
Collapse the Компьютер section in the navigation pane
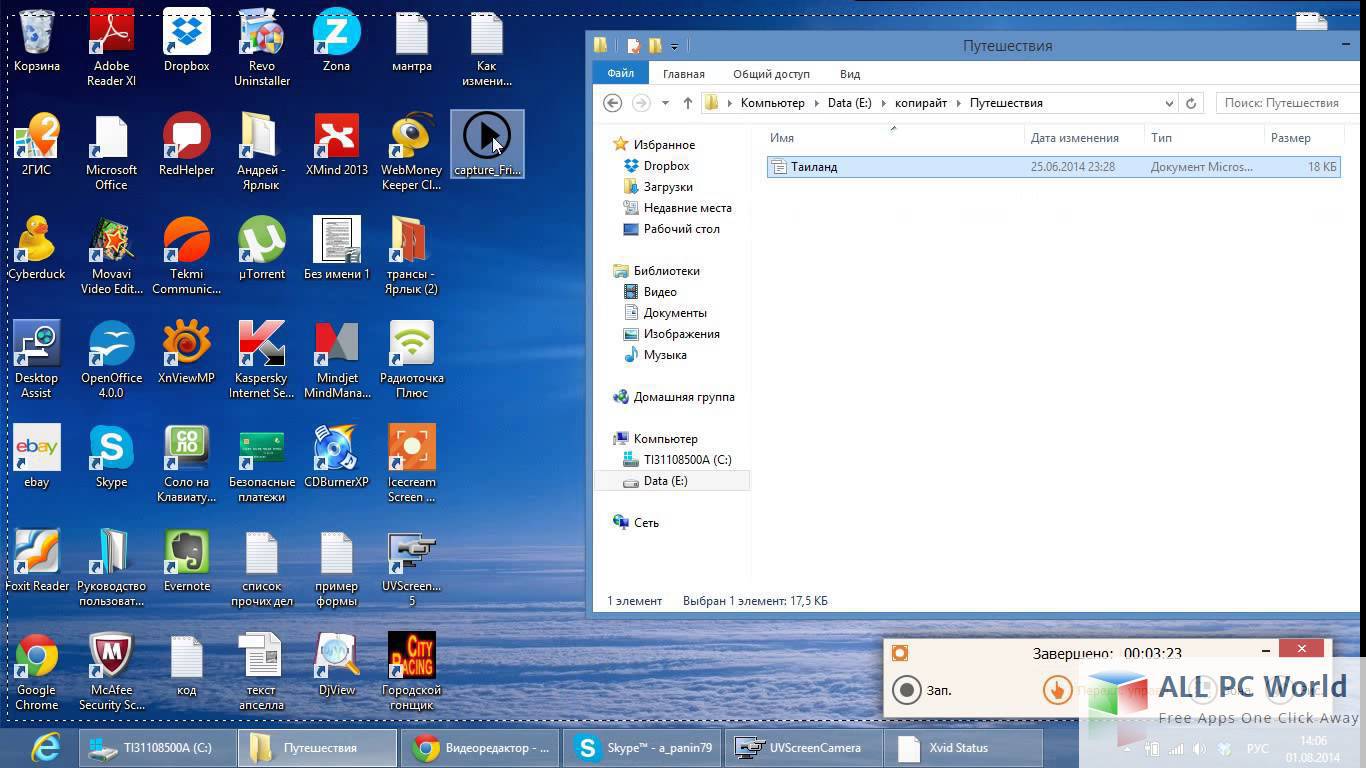click(613, 438)
